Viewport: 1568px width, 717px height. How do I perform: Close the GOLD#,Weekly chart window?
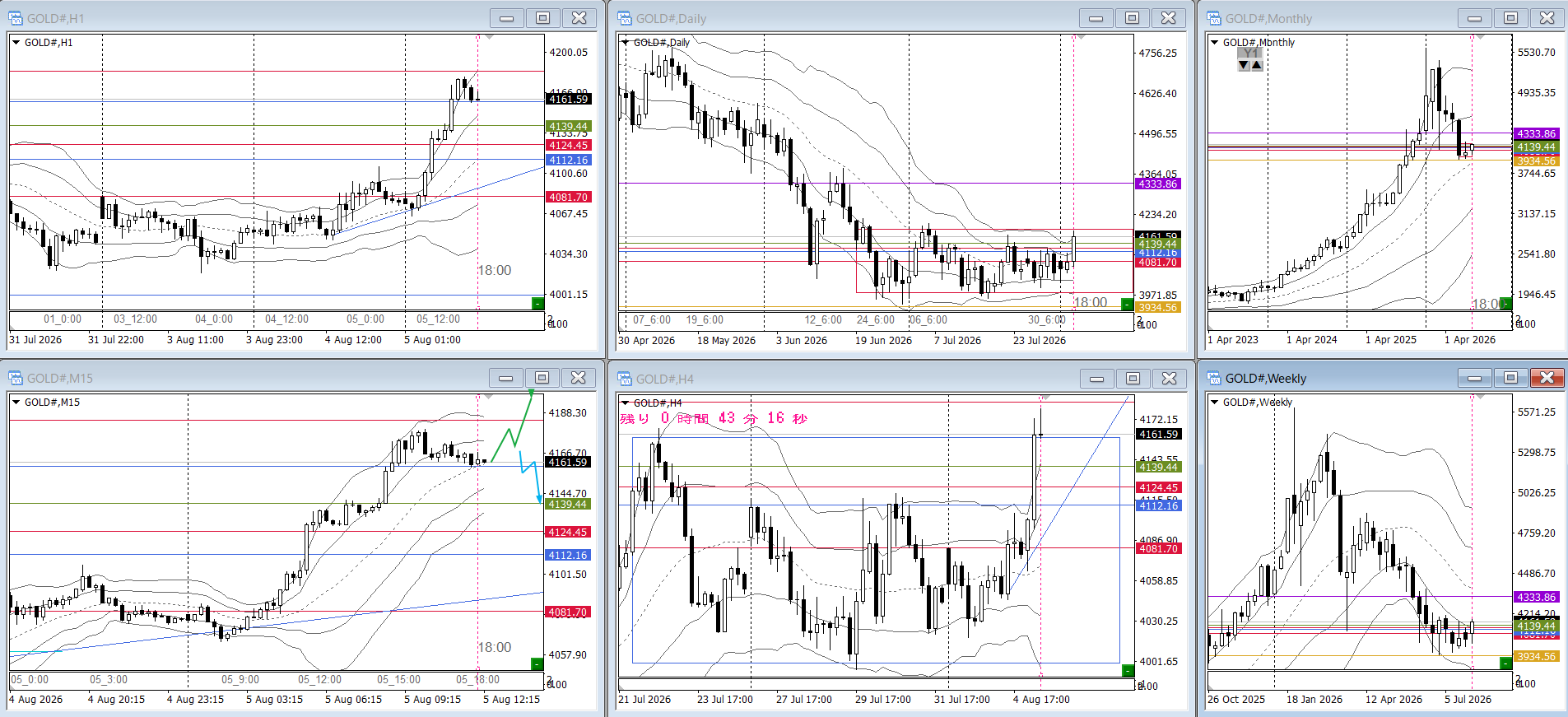tap(1547, 378)
